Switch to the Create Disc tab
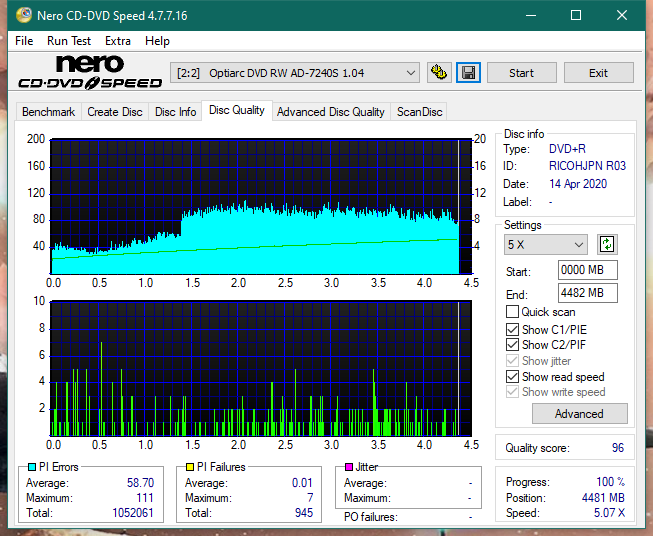653x536 pixels. (115, 112)
